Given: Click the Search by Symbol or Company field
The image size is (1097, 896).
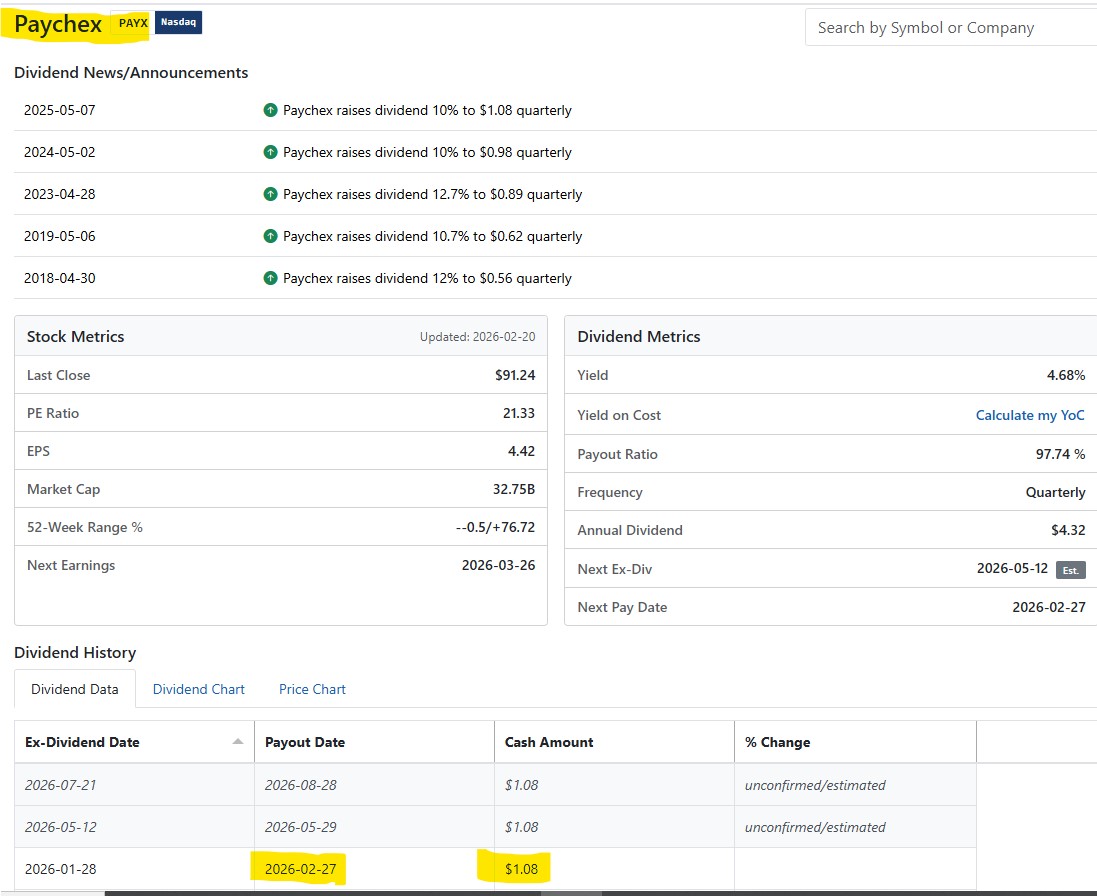Looking at the screenshot, I should click(x=950, y=28).
